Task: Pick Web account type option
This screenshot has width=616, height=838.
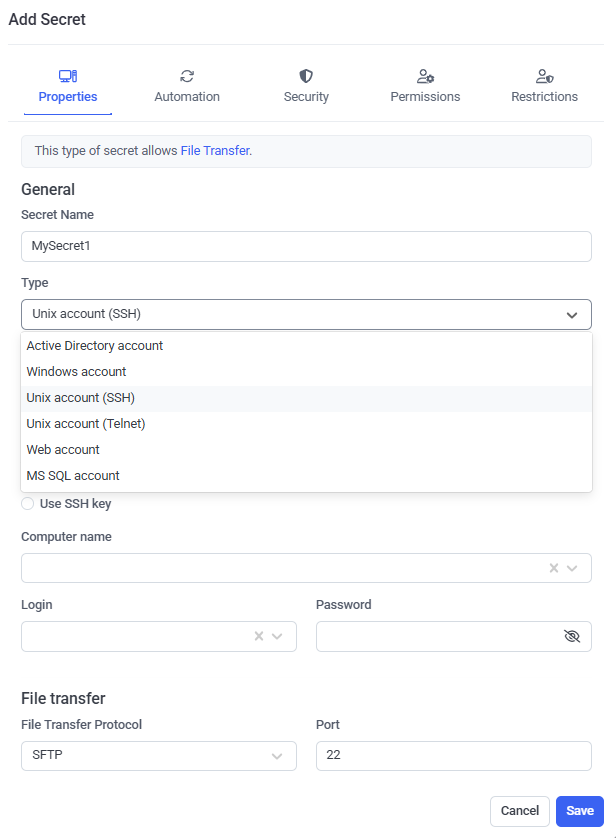Action: tap(63, 450)
